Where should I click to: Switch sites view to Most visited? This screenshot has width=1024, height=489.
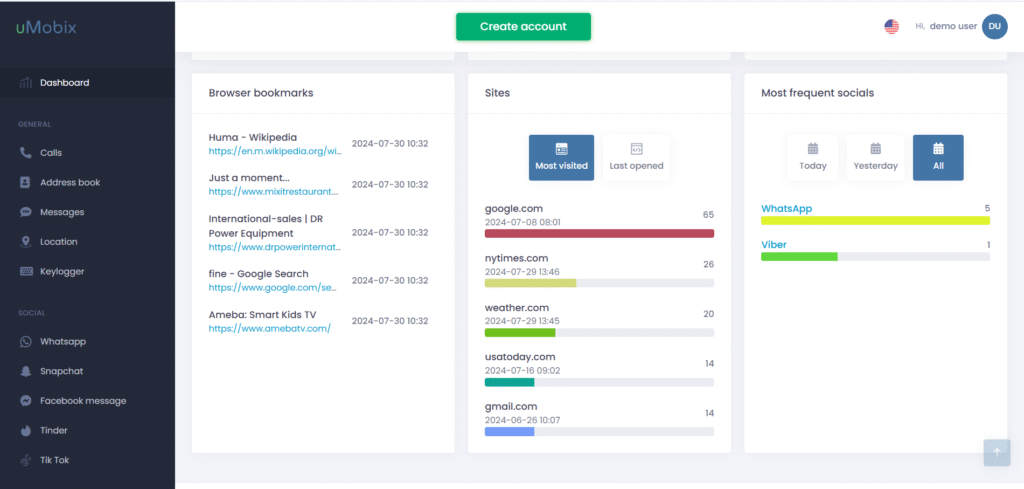coord(561,157)
